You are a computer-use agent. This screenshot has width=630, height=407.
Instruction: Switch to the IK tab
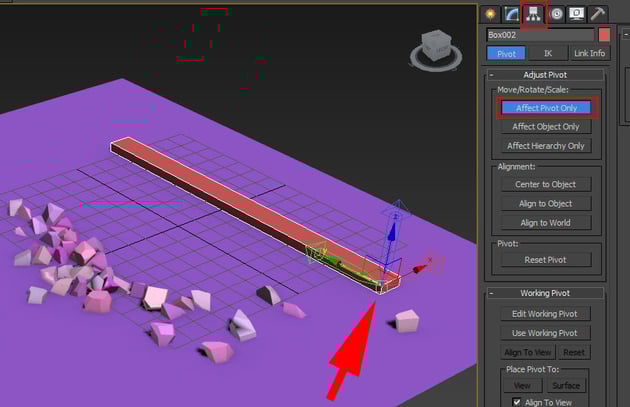tap(547, 53)
